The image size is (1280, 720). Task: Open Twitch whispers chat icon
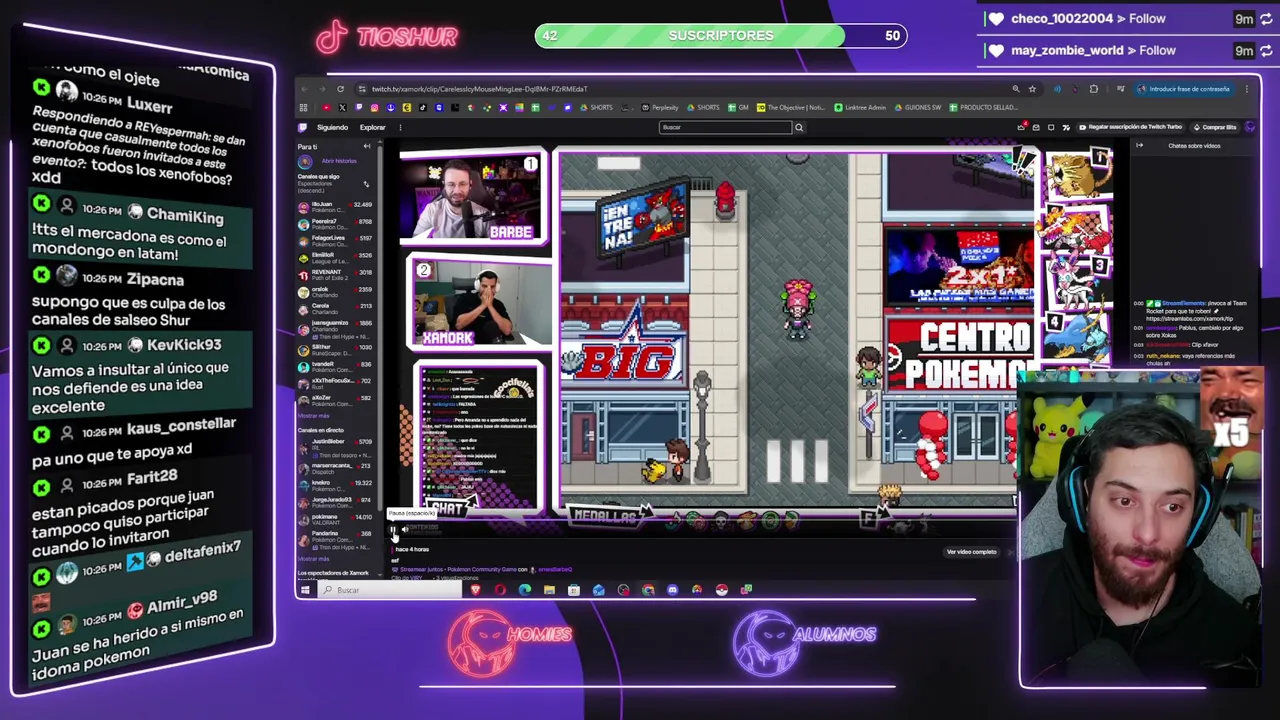tap(1051, 127)
